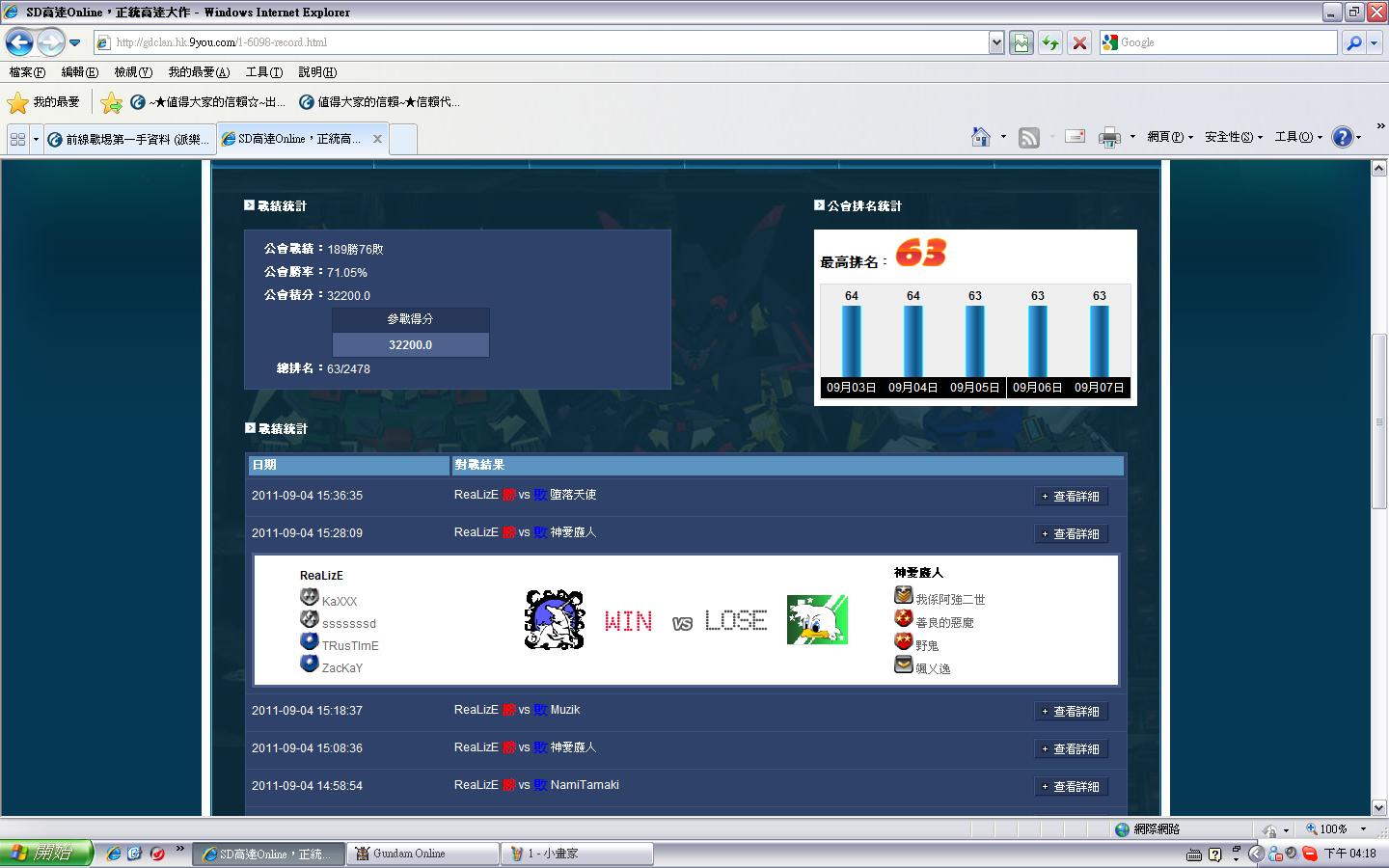Open the 檢視 menu

tap(132, 72)
